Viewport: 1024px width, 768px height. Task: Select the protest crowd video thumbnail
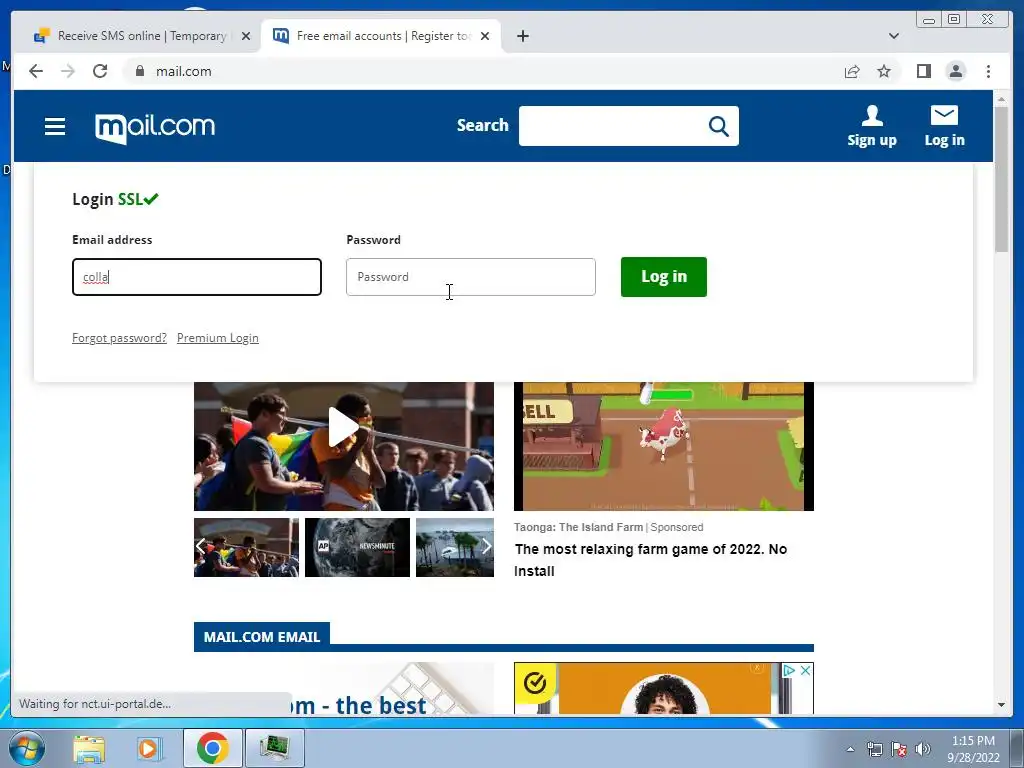click(x=246, y=547)
